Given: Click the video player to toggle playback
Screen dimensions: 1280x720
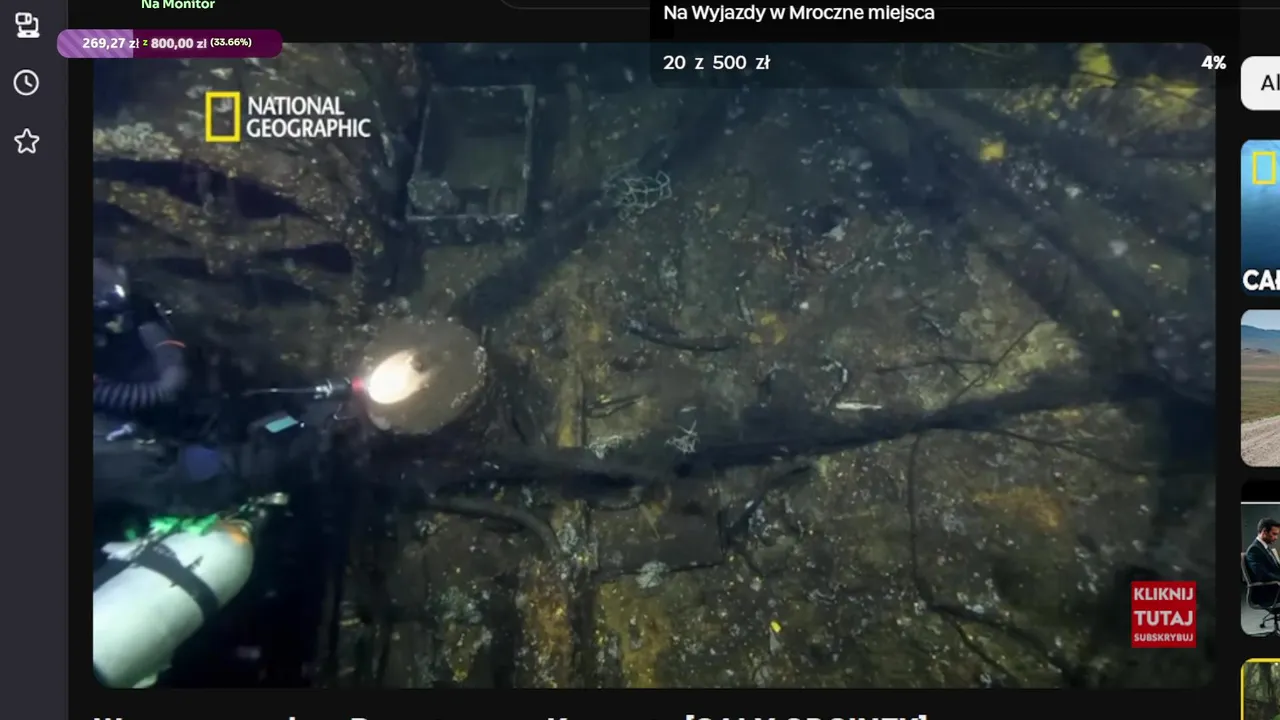Looking at the screenshot, I should coord(654,365).
